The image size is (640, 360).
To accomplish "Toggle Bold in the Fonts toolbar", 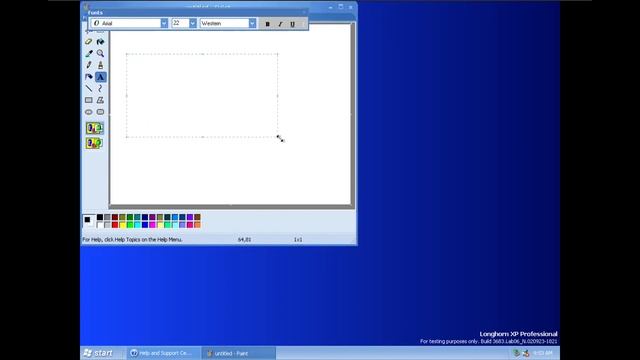I will click(x=267, y=24).
